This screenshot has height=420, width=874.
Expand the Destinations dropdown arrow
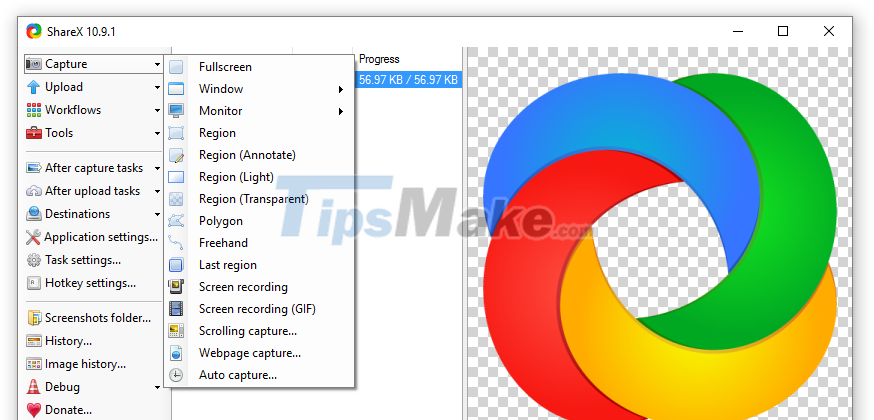pyautogui.click(x=157, y=214)
